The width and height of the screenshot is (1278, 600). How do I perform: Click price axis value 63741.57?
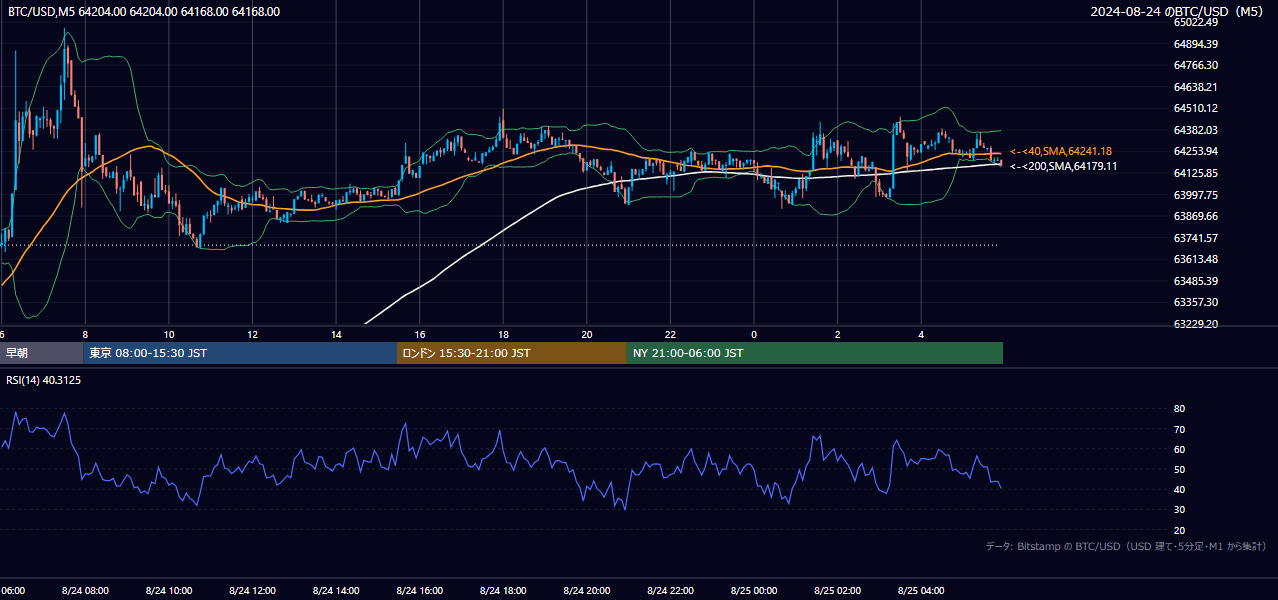pos(1196,238)
